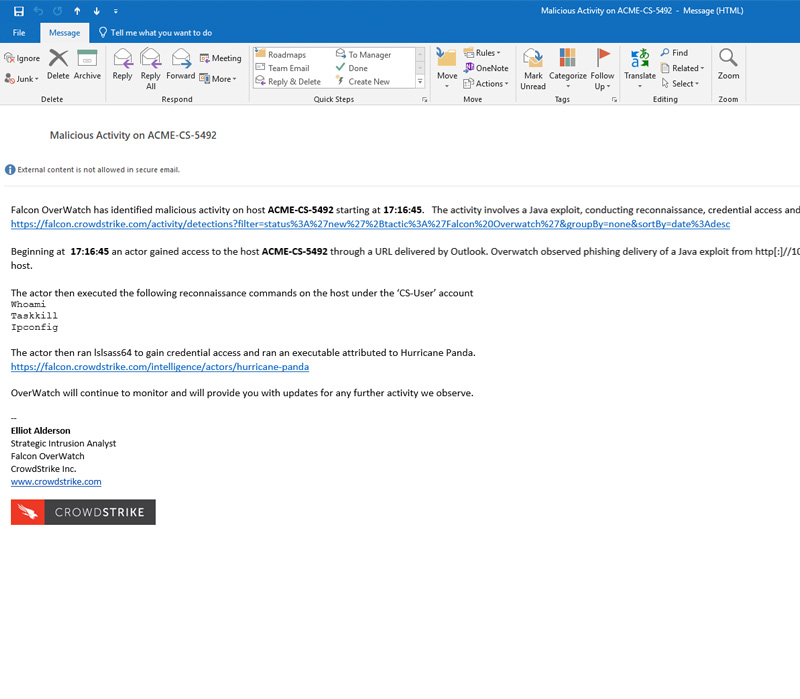Open www.crowdstrike.com signature link

click(x=57, y=481)
